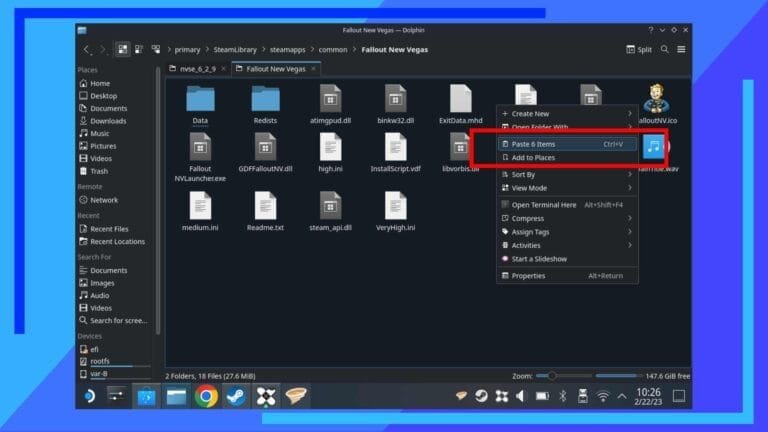Viewport: 768px width, 432px height.
Task: Expand the Compress submenu
Action: [567, 218]
